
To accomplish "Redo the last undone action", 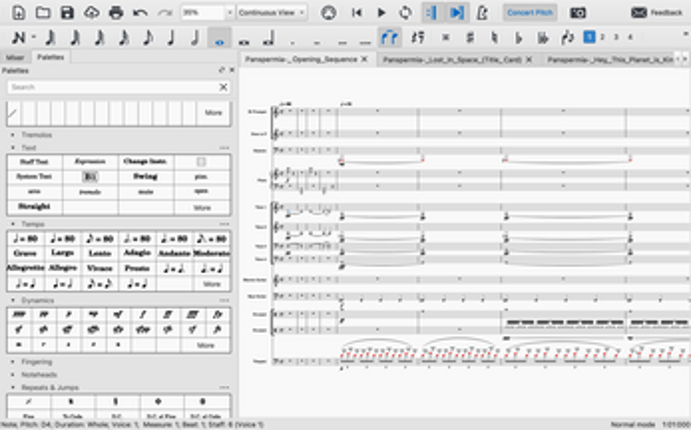I will tap(165, 12).
